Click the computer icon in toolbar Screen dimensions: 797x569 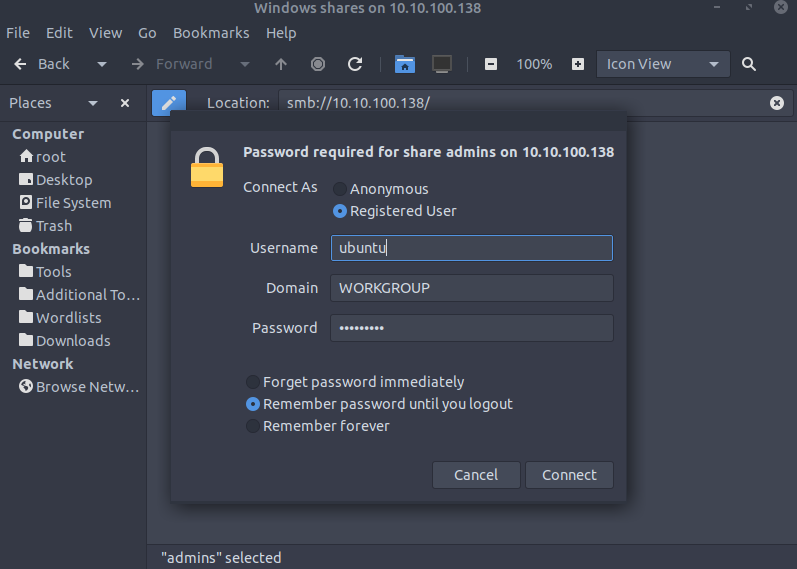442,64
